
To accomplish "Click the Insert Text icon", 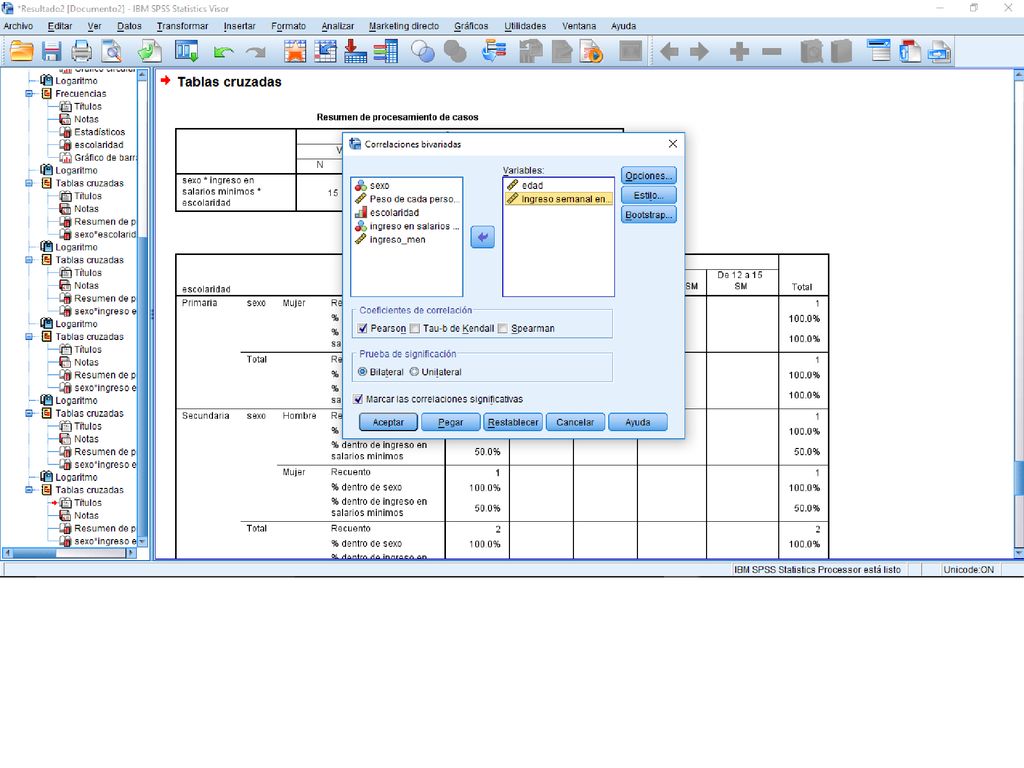I will click(x=940, y=52).
